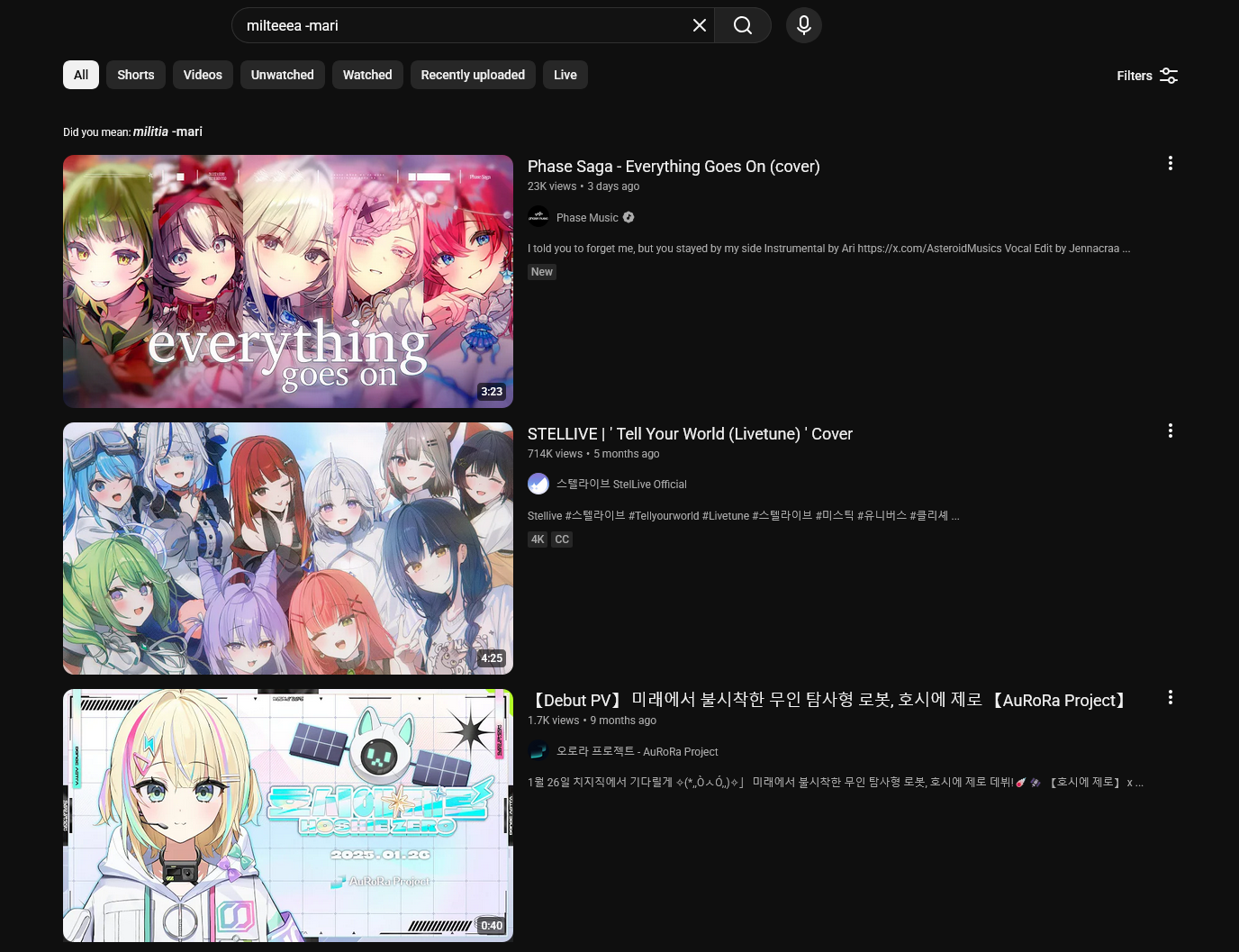The image size is (1239, 952).
Task: Click the 'militia -mari' search suggestion
Action: [x=167, y=131]
